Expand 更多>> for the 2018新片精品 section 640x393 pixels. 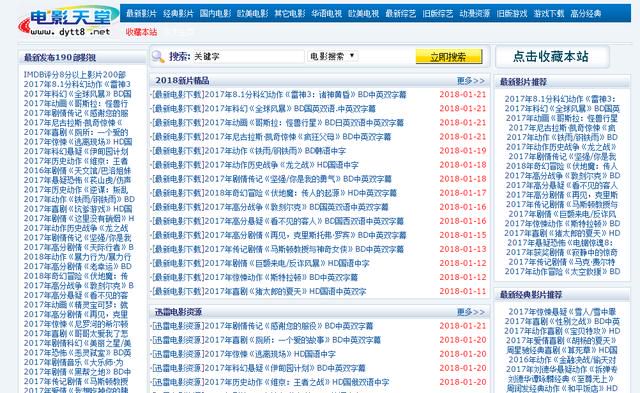tap(471, 80)
